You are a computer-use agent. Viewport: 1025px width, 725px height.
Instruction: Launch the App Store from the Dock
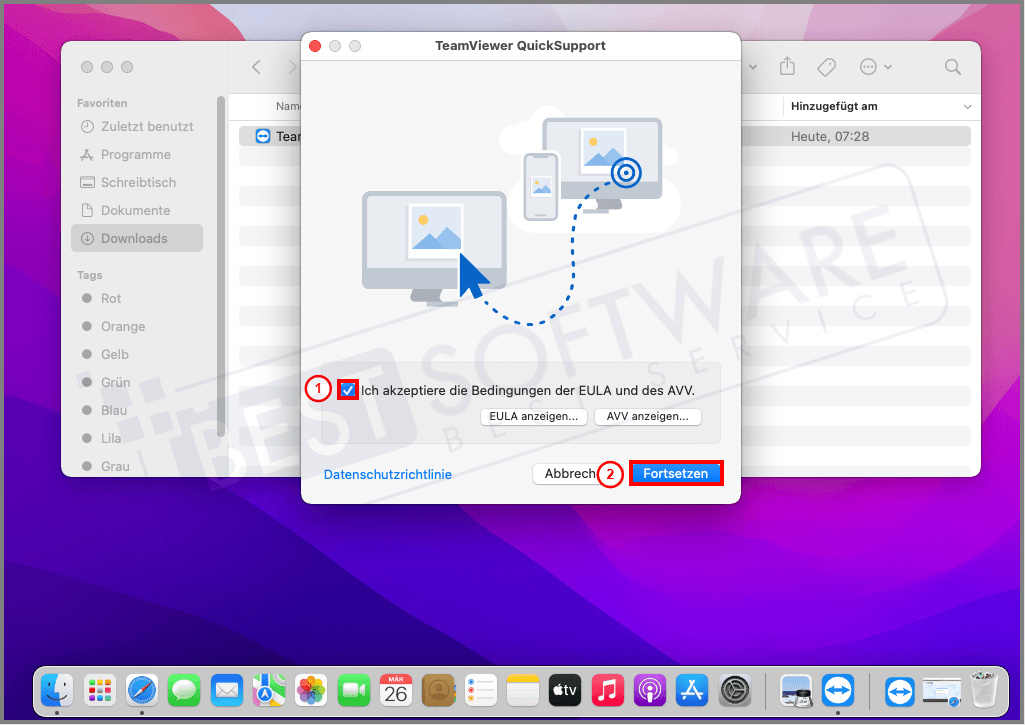tap(691, 690)
